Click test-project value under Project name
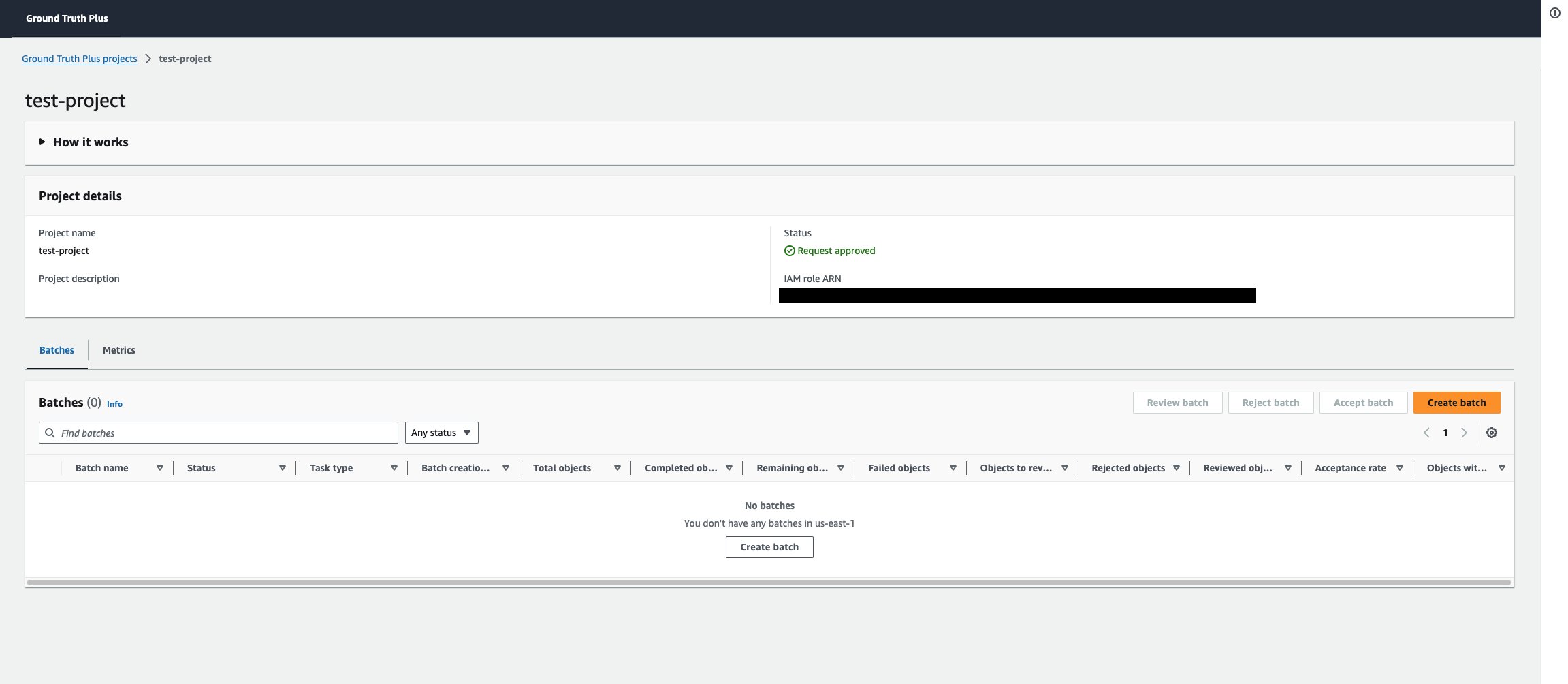 pyautogui.click(x=64, y=251)
